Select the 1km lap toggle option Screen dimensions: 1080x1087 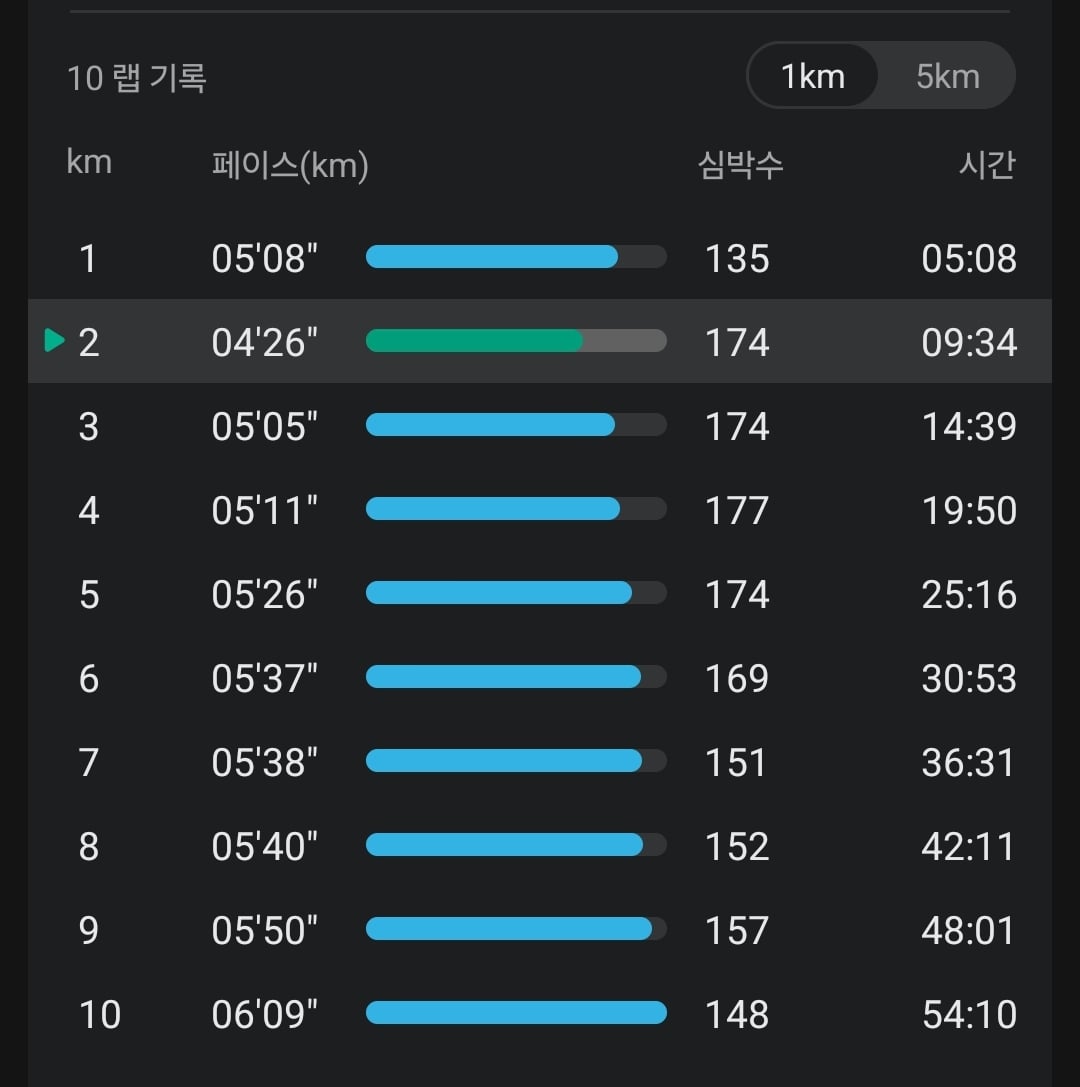click(813, 76)
